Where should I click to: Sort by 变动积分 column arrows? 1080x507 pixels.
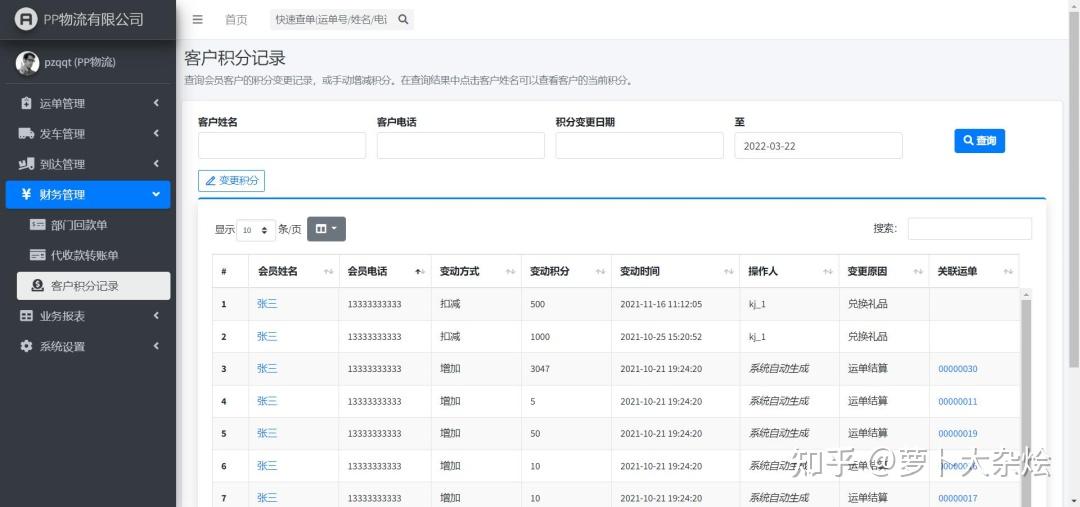pyautogui.click(x=600, y=272)
